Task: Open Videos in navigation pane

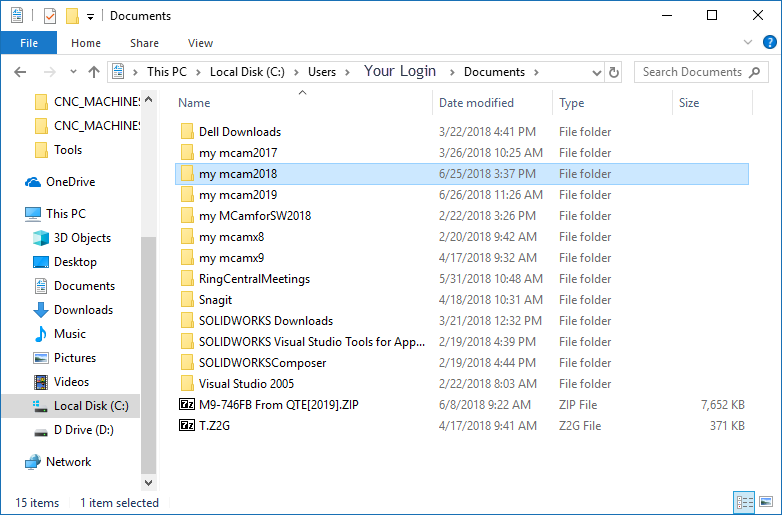Action: point(61,382)
